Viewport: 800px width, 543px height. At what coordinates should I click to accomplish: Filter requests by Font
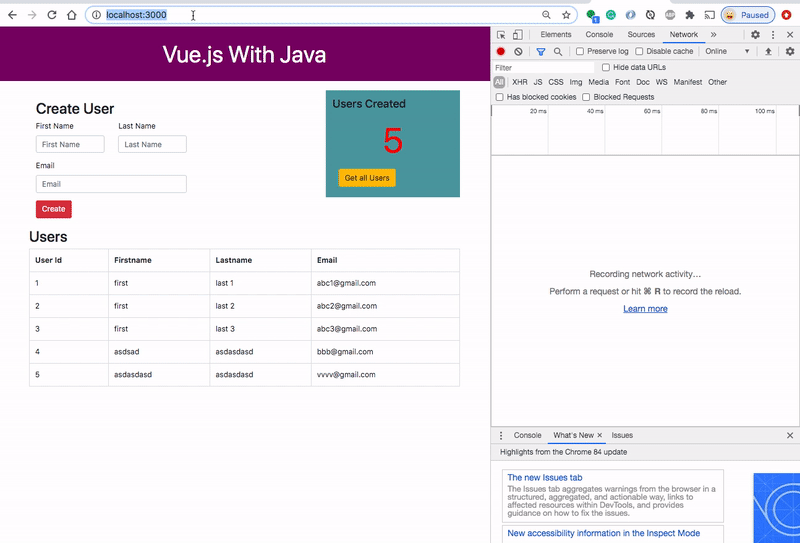(x=622, y=82)
